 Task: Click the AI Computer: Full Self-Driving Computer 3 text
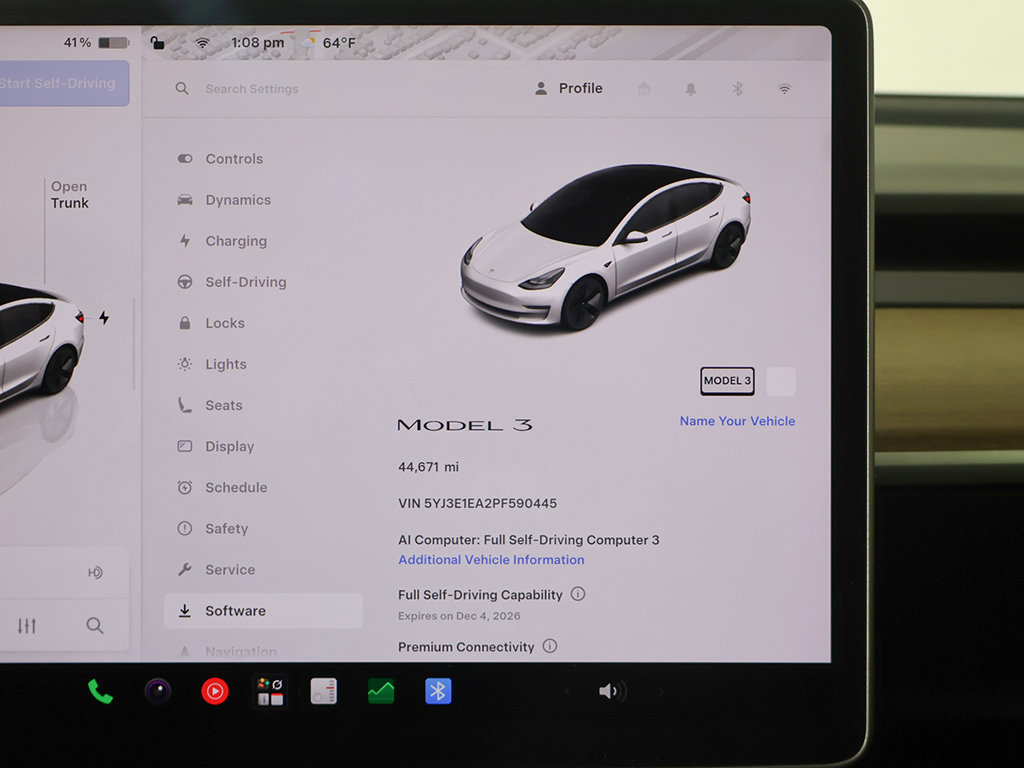[529, 540]
